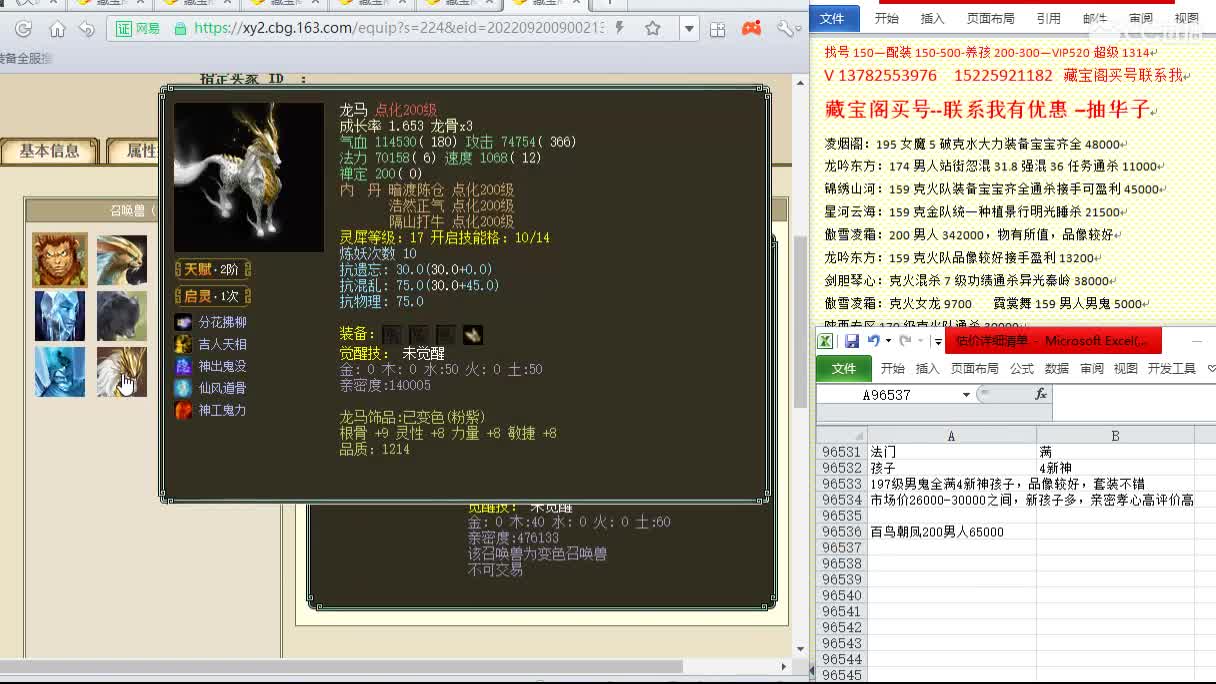
Task: Click the Excel cell containing 法门
Action: click(x=951, y=452)
